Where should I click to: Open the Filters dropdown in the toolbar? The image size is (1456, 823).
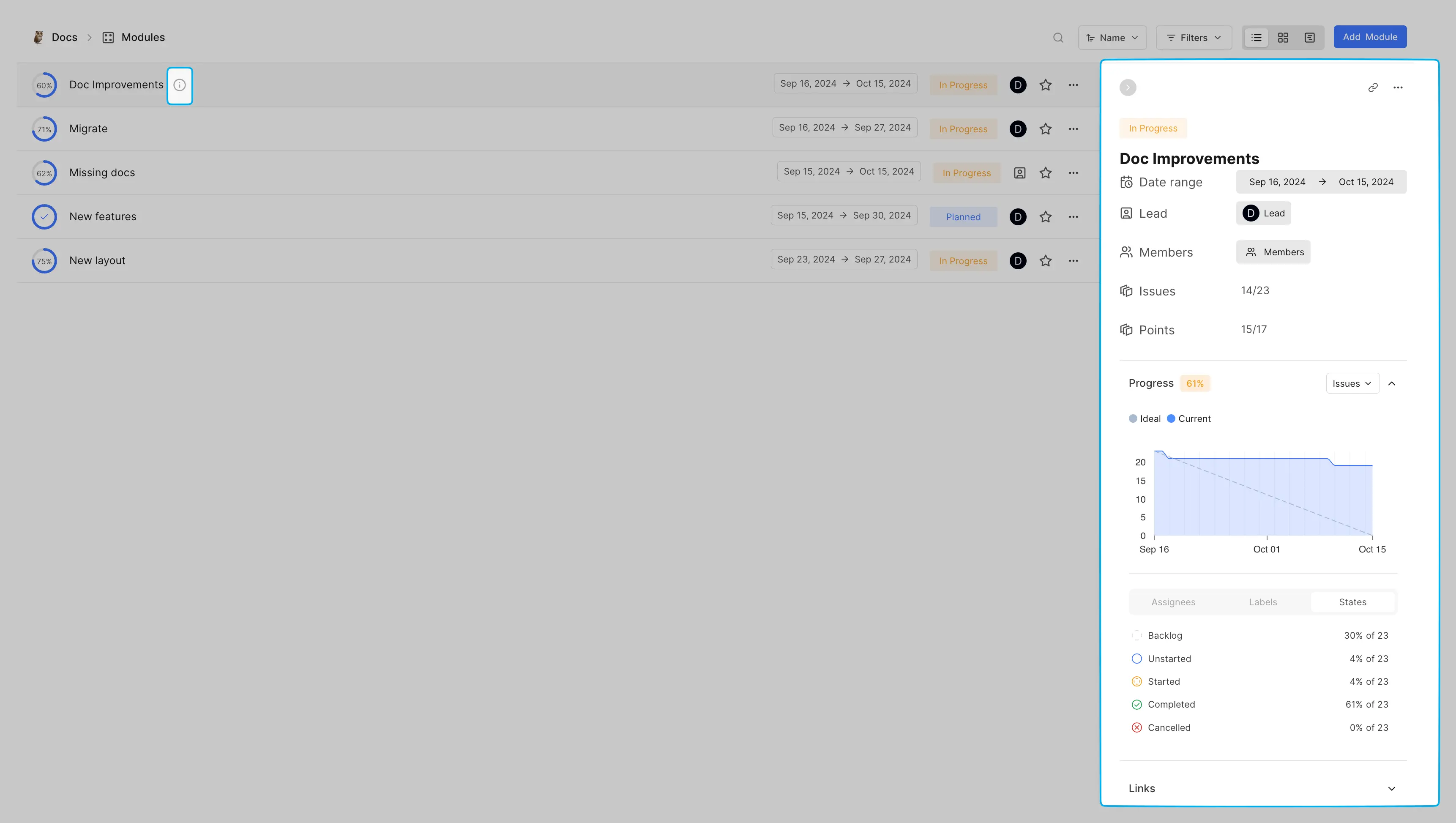pyautogui.click(x=1193, y=37)
